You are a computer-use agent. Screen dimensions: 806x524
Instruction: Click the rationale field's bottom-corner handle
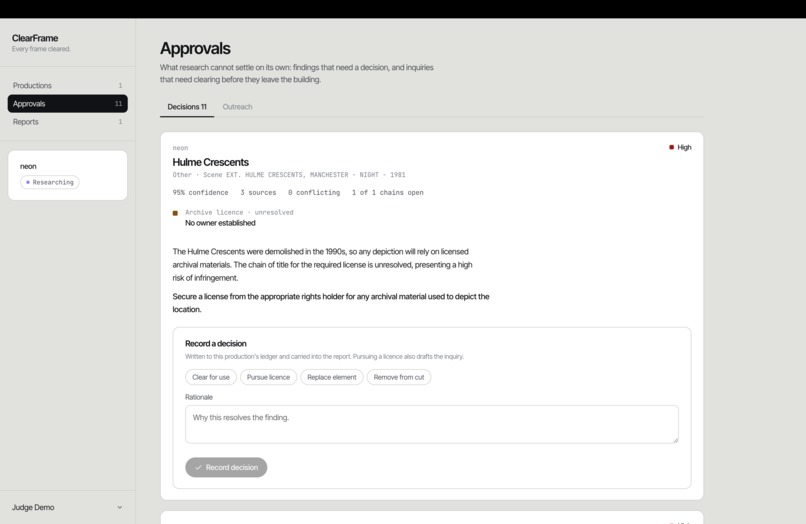pos(675,440)
